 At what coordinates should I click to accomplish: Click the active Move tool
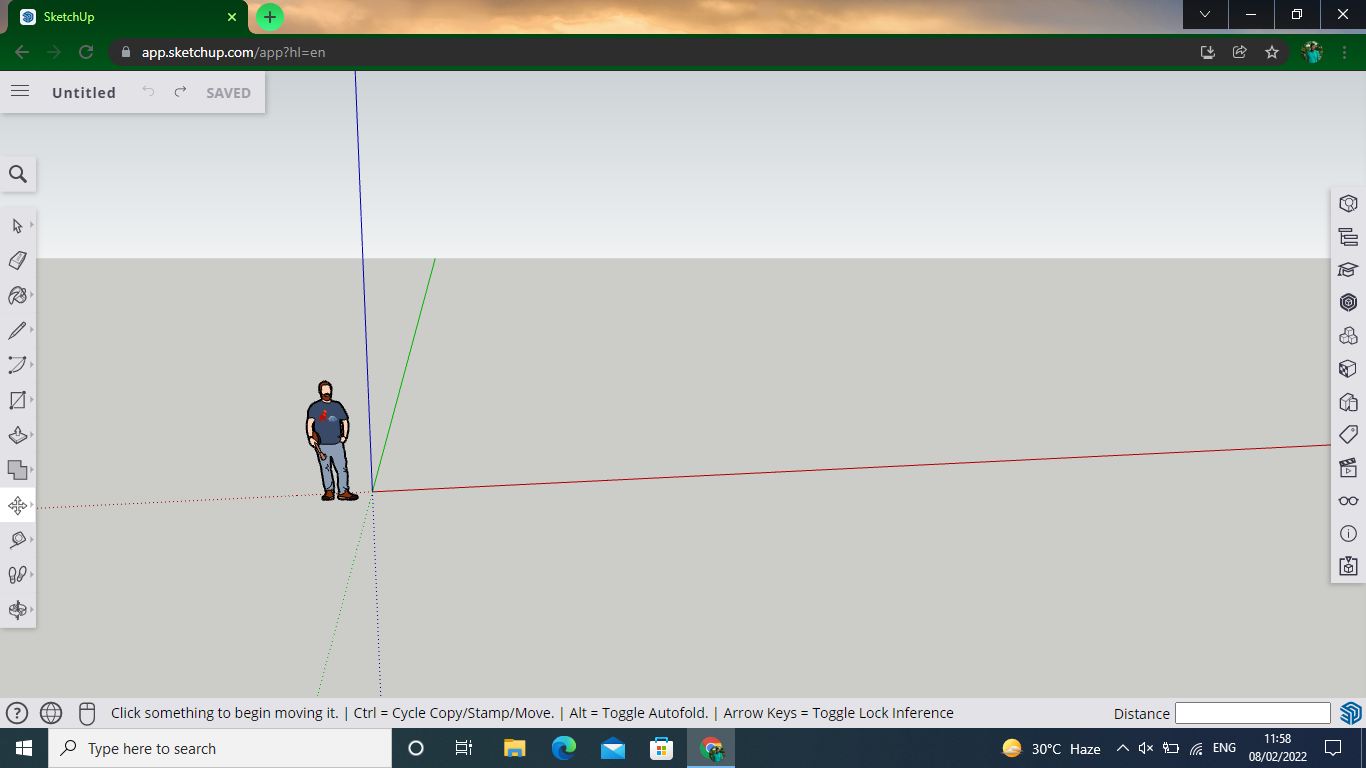tap(17, 505)
